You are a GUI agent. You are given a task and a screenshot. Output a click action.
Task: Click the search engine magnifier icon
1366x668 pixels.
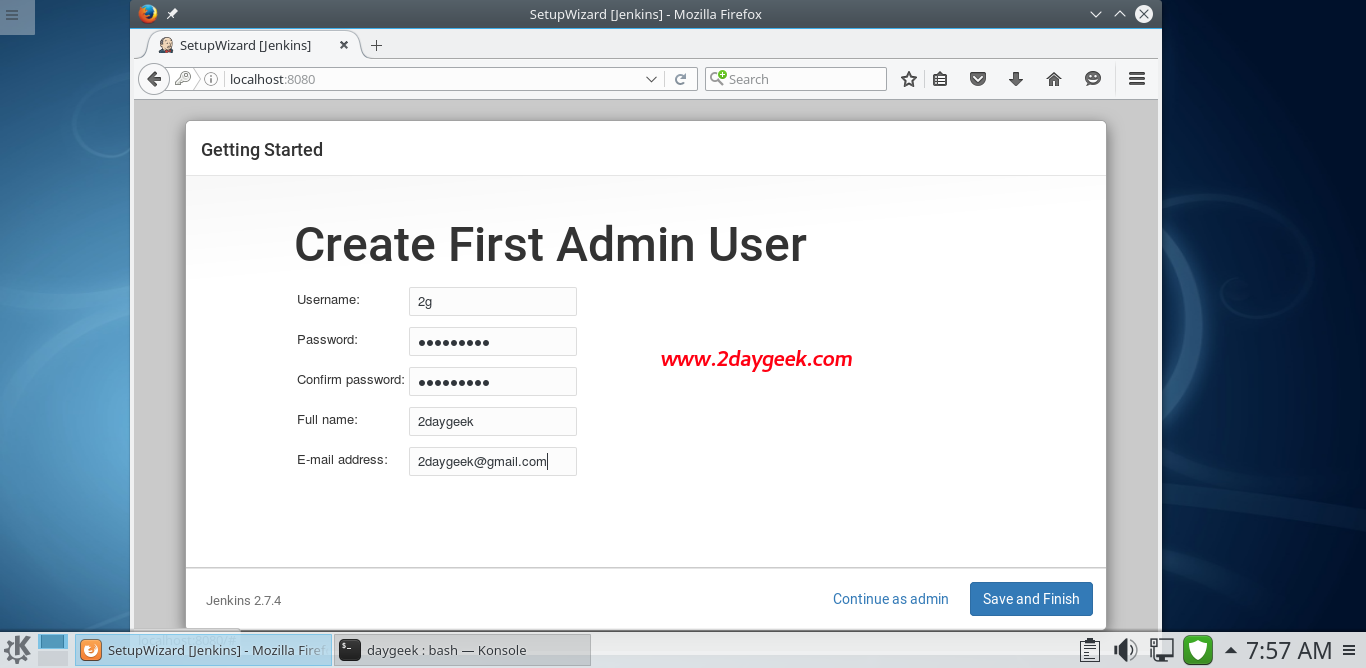click(717, 78)
